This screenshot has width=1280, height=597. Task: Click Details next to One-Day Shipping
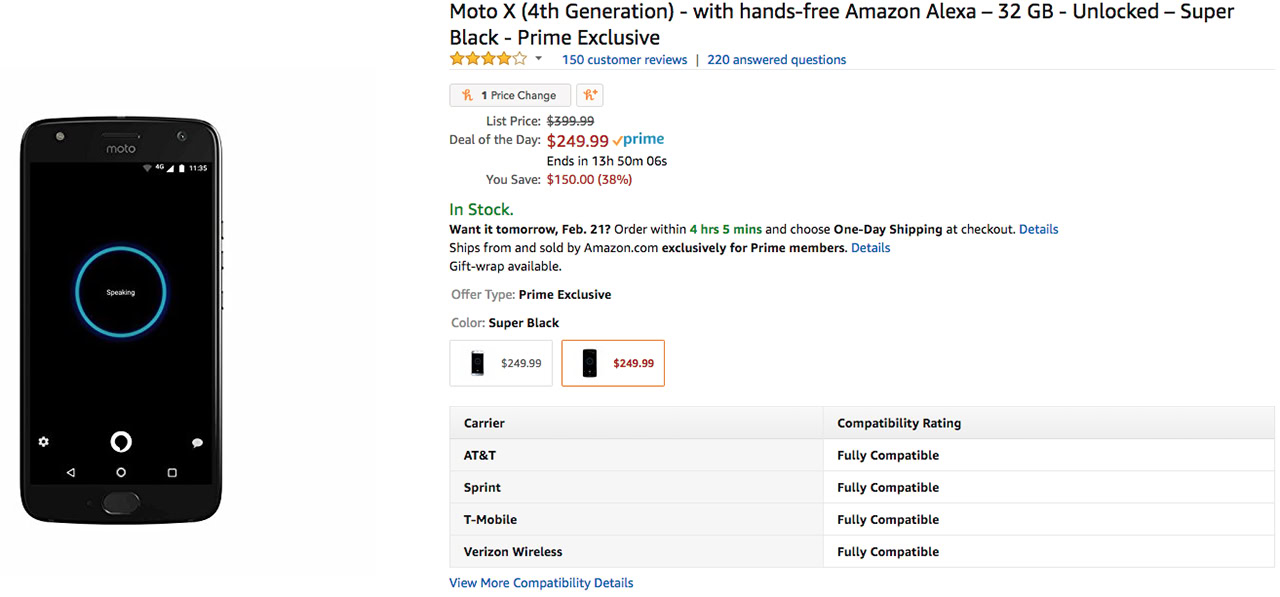1038,229
